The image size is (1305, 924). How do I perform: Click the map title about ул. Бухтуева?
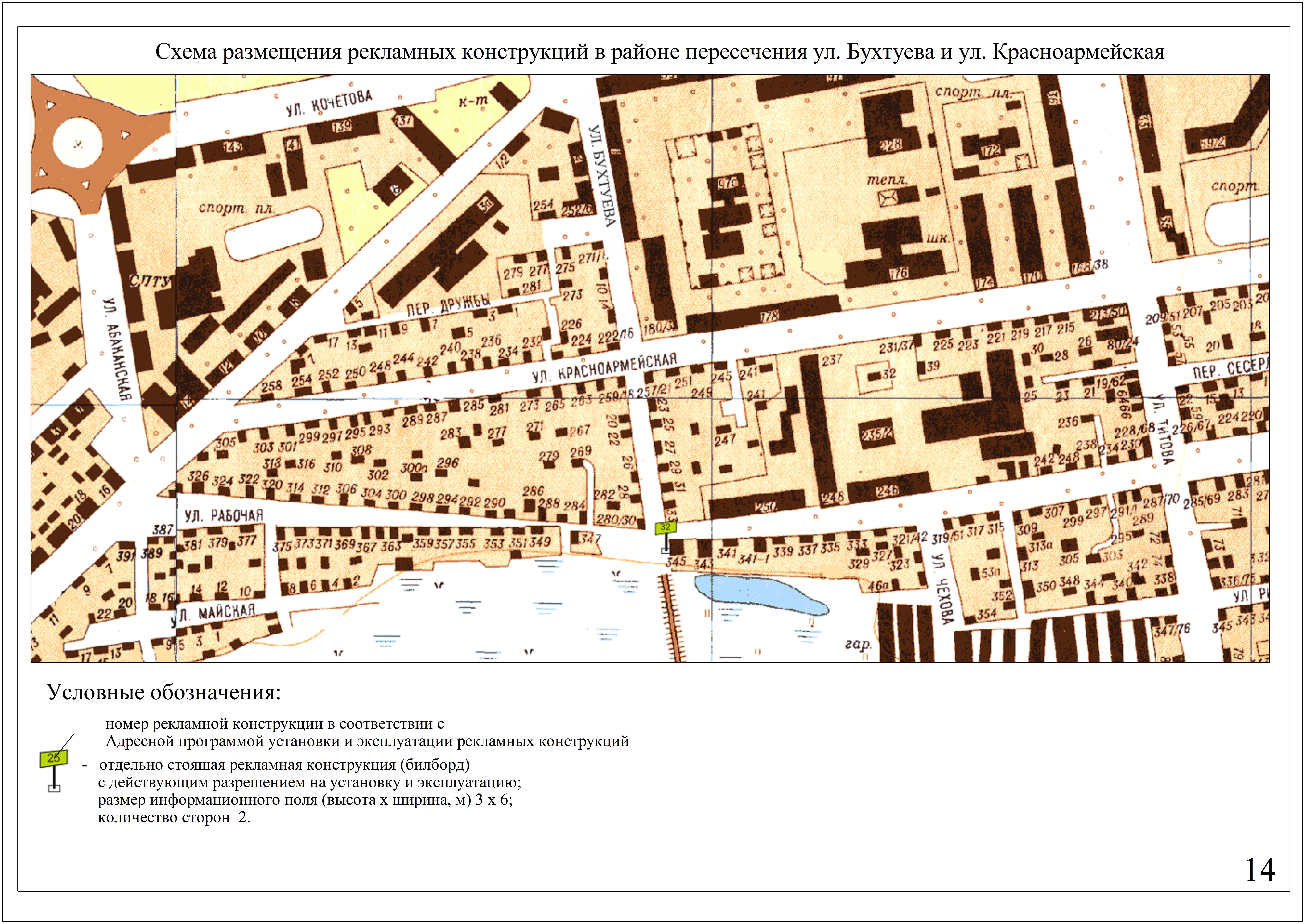660,52
